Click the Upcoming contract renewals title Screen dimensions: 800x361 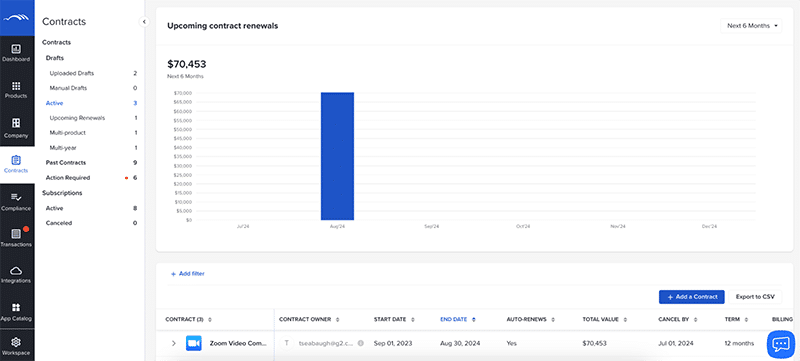point(222,26)
